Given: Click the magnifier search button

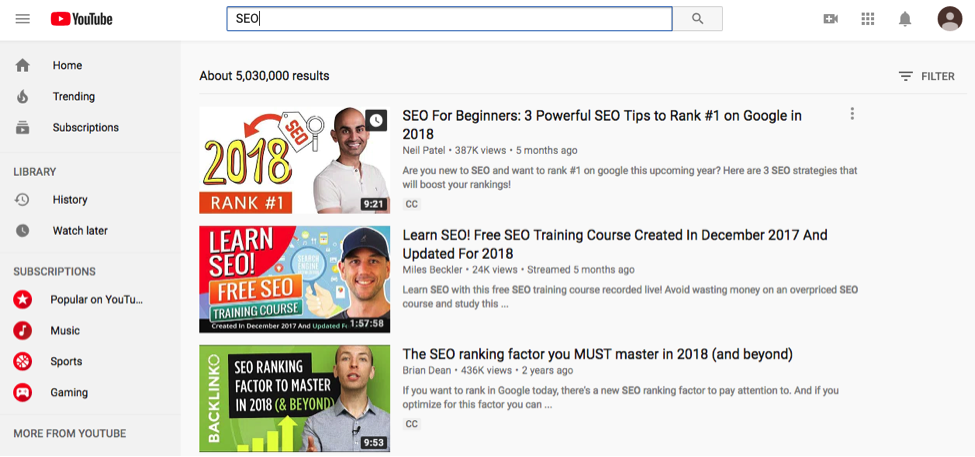Looking at the screenshot, I should click(698, 19).
